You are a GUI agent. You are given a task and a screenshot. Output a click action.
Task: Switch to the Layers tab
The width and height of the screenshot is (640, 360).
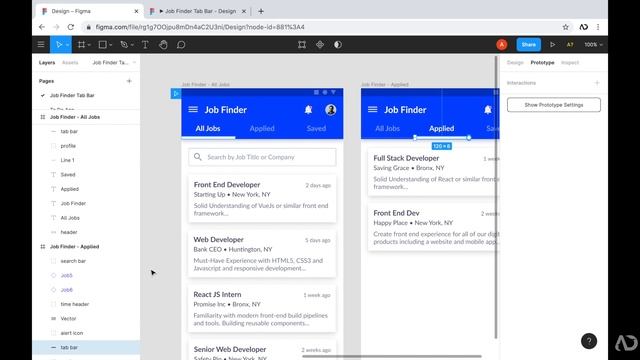(x=47, y=62)
